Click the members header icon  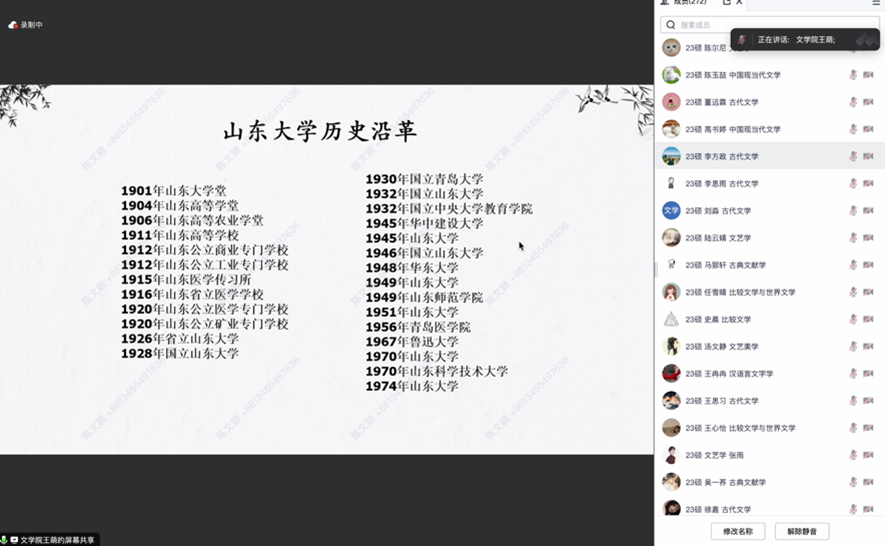pos(665,3)
